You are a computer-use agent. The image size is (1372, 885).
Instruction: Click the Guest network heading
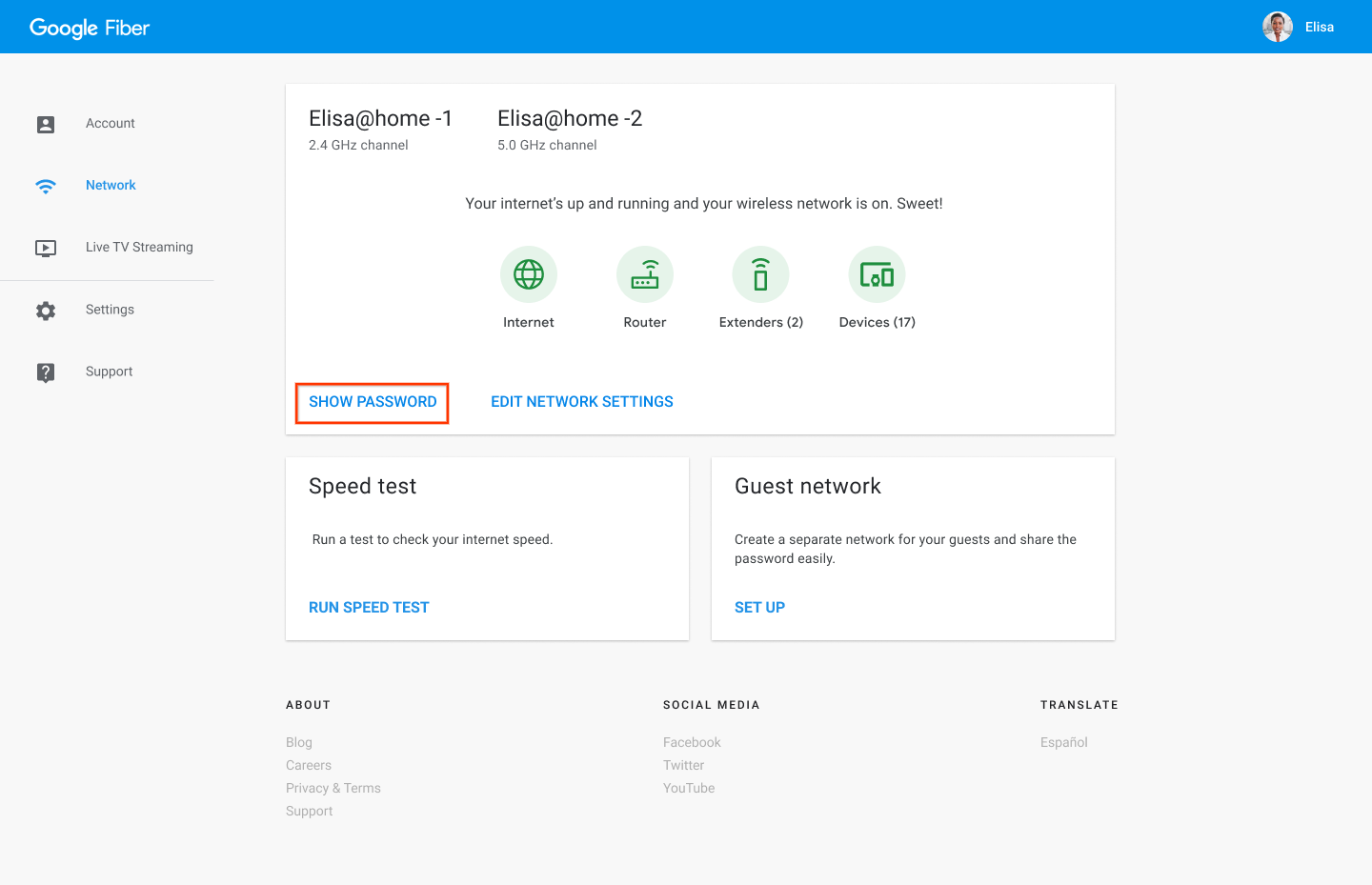(808, 487)
